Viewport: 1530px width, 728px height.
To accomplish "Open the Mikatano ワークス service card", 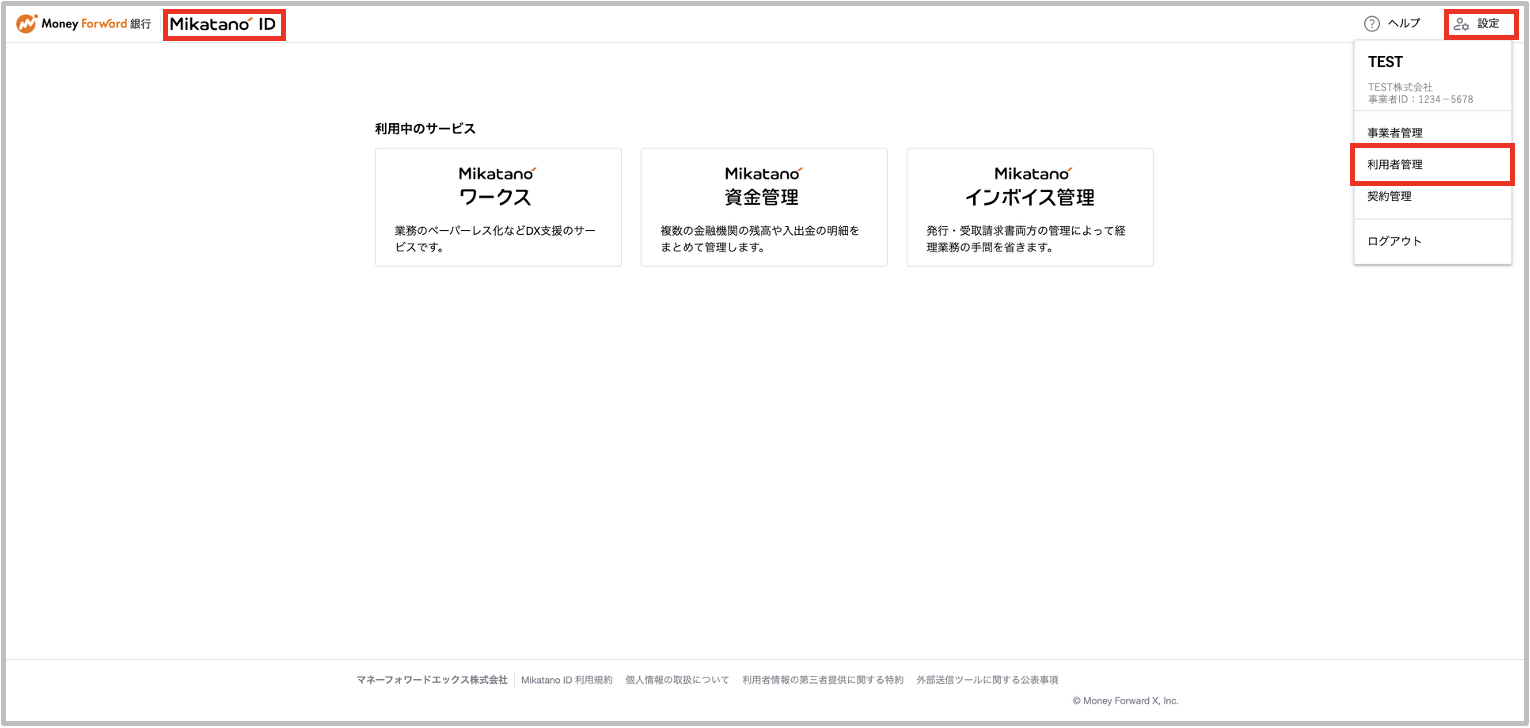I will pyautogui.click(x=498, y=207).
